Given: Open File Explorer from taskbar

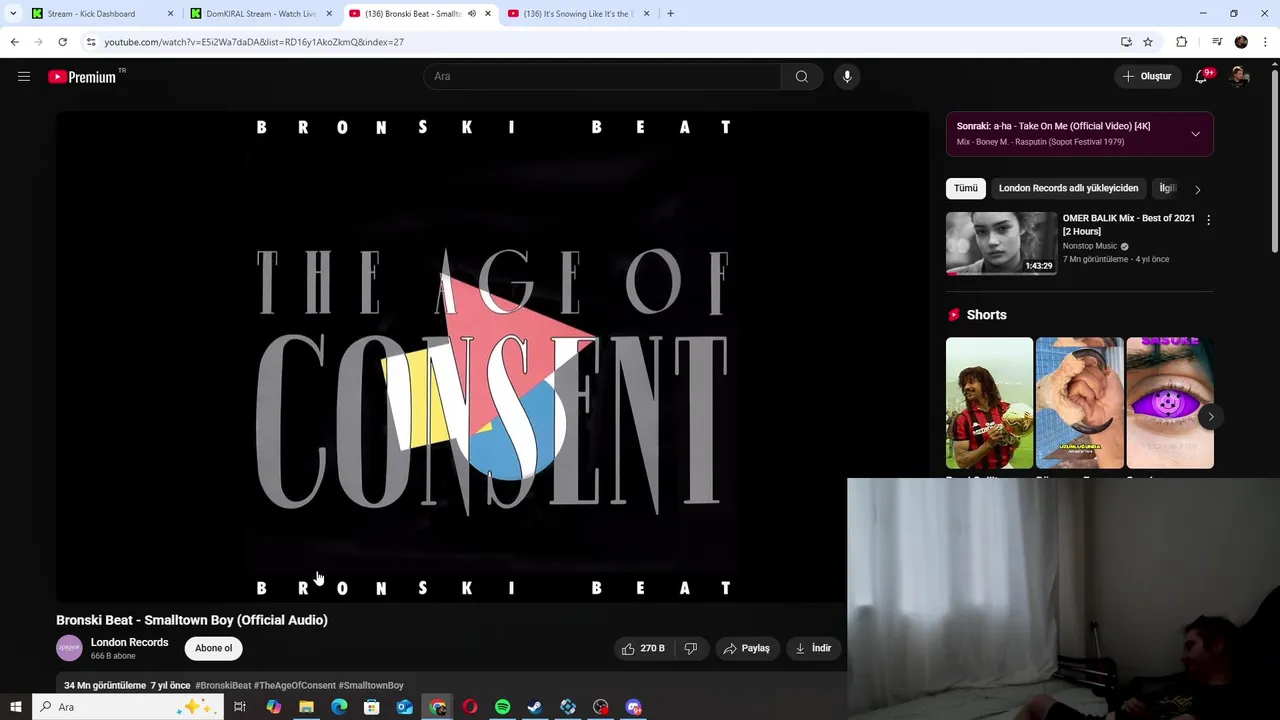Looking at the screenshot, I should pyautogui.click(x=306, y=707).
